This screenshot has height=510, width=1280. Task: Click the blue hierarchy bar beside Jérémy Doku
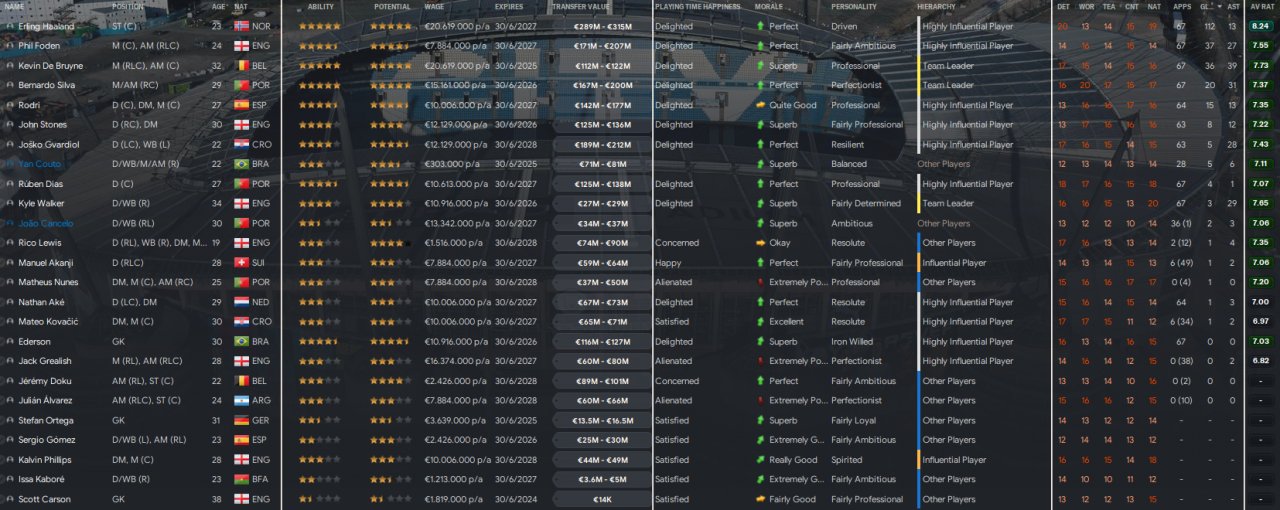pyautogui.click(x=918, y=381)
